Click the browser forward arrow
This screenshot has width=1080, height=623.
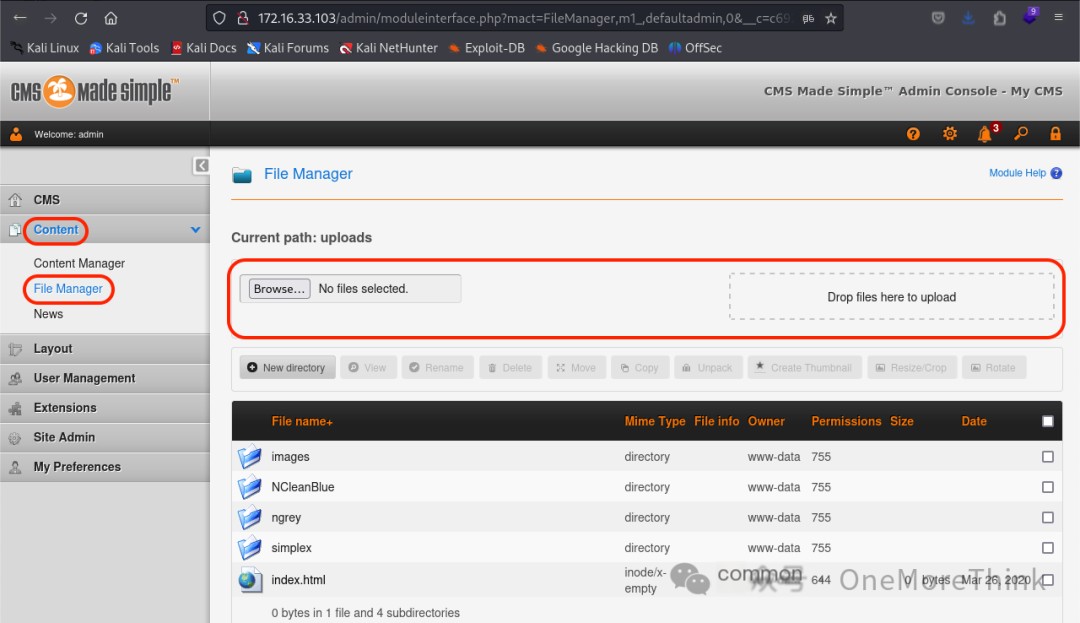point(50,18)
